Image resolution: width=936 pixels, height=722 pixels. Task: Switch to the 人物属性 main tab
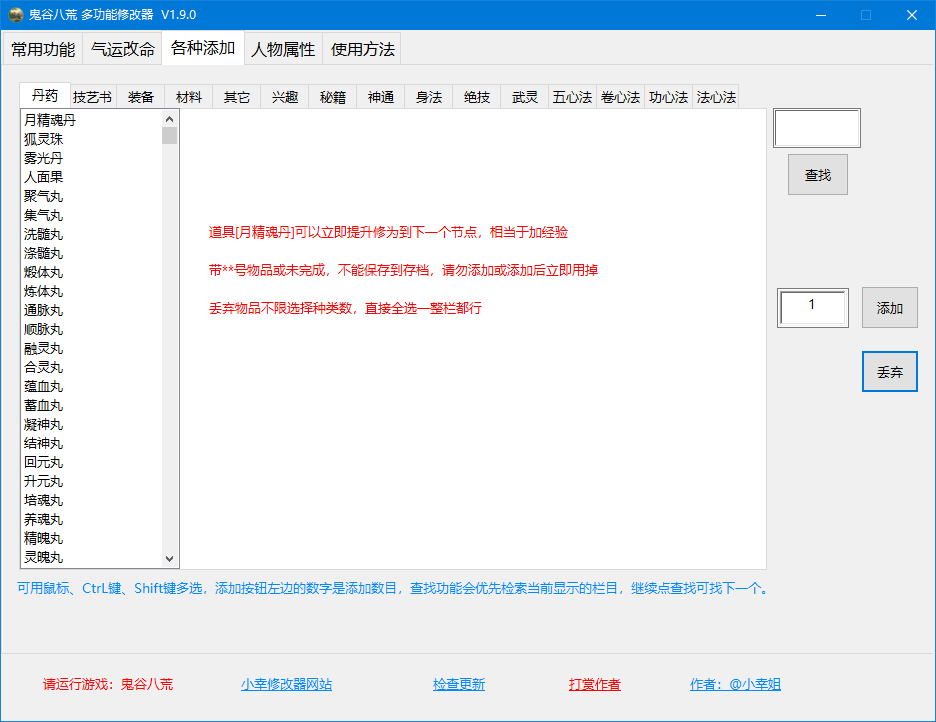click(x=283, y=49)
